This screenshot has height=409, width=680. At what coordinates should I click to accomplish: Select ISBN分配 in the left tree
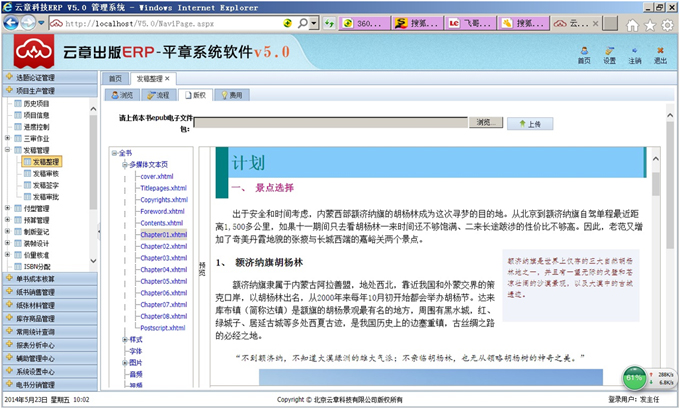click(37, 266)
